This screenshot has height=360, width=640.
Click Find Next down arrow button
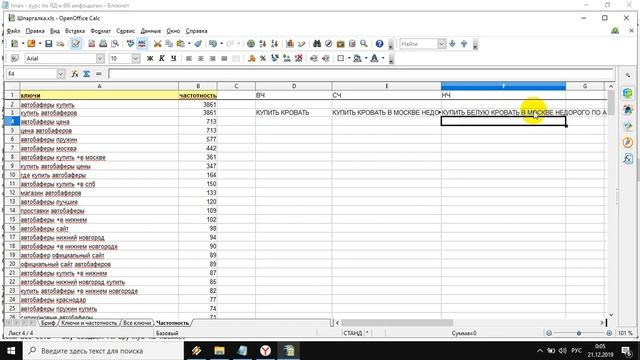tap(452, 44)
